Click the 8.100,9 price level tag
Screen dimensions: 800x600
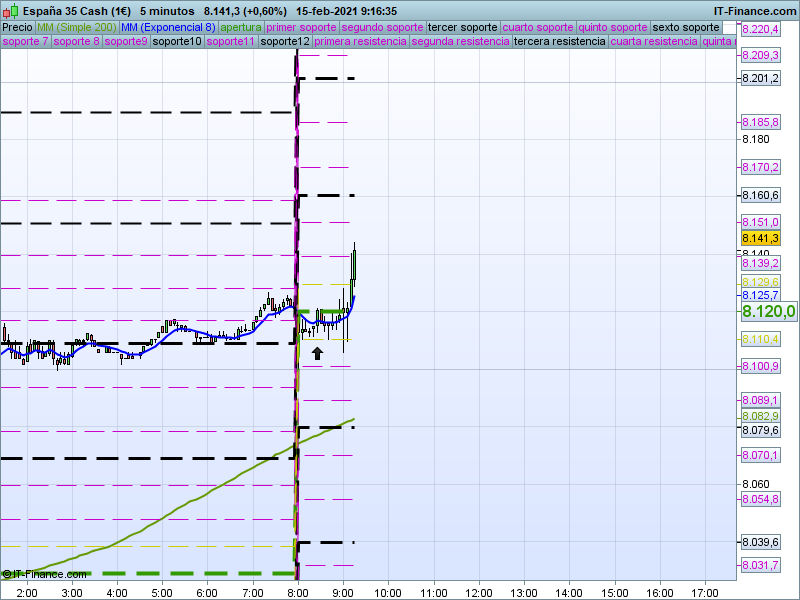[760, 366]
